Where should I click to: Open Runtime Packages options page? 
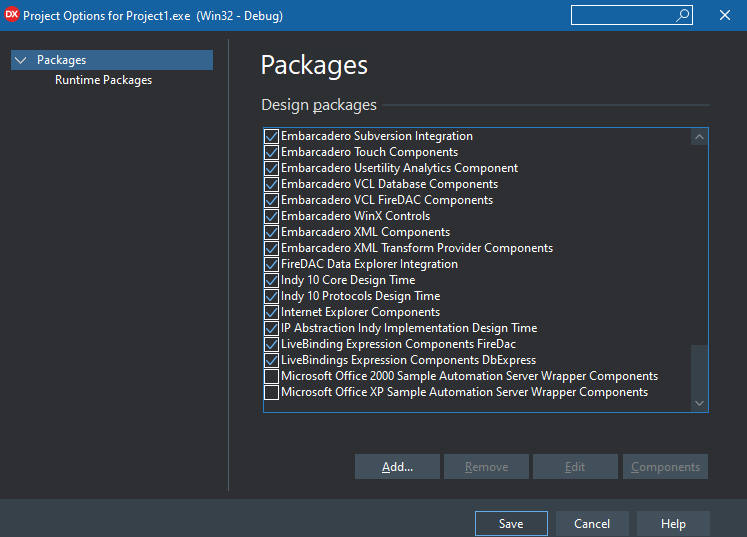click(x=103, y=80)
